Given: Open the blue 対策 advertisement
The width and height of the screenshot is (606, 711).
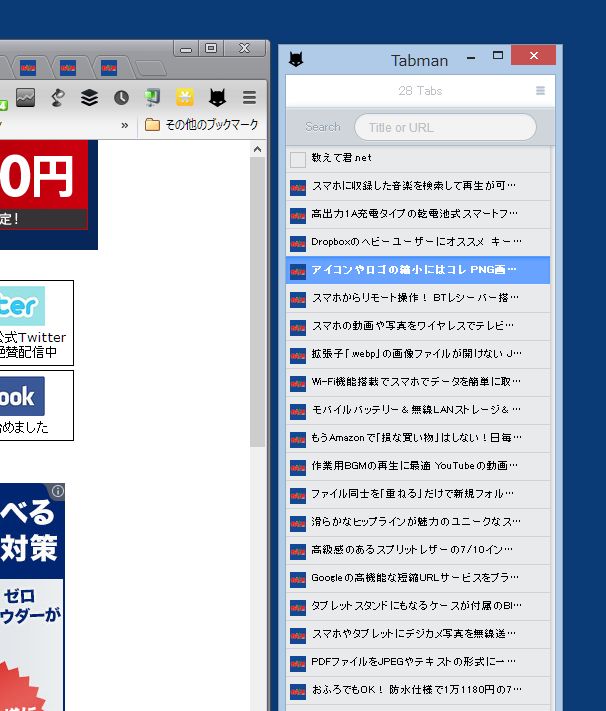Looking at the screenshot, I should (32, 597).
